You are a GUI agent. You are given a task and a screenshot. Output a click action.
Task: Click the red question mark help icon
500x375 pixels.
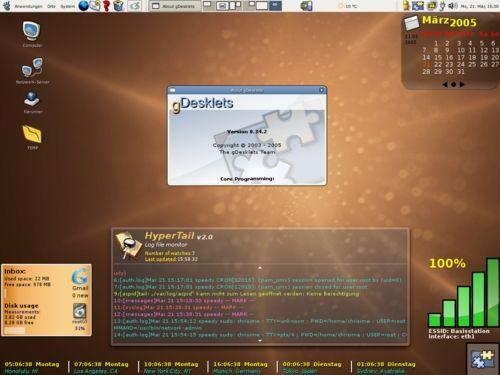click(x=106, y=6)
